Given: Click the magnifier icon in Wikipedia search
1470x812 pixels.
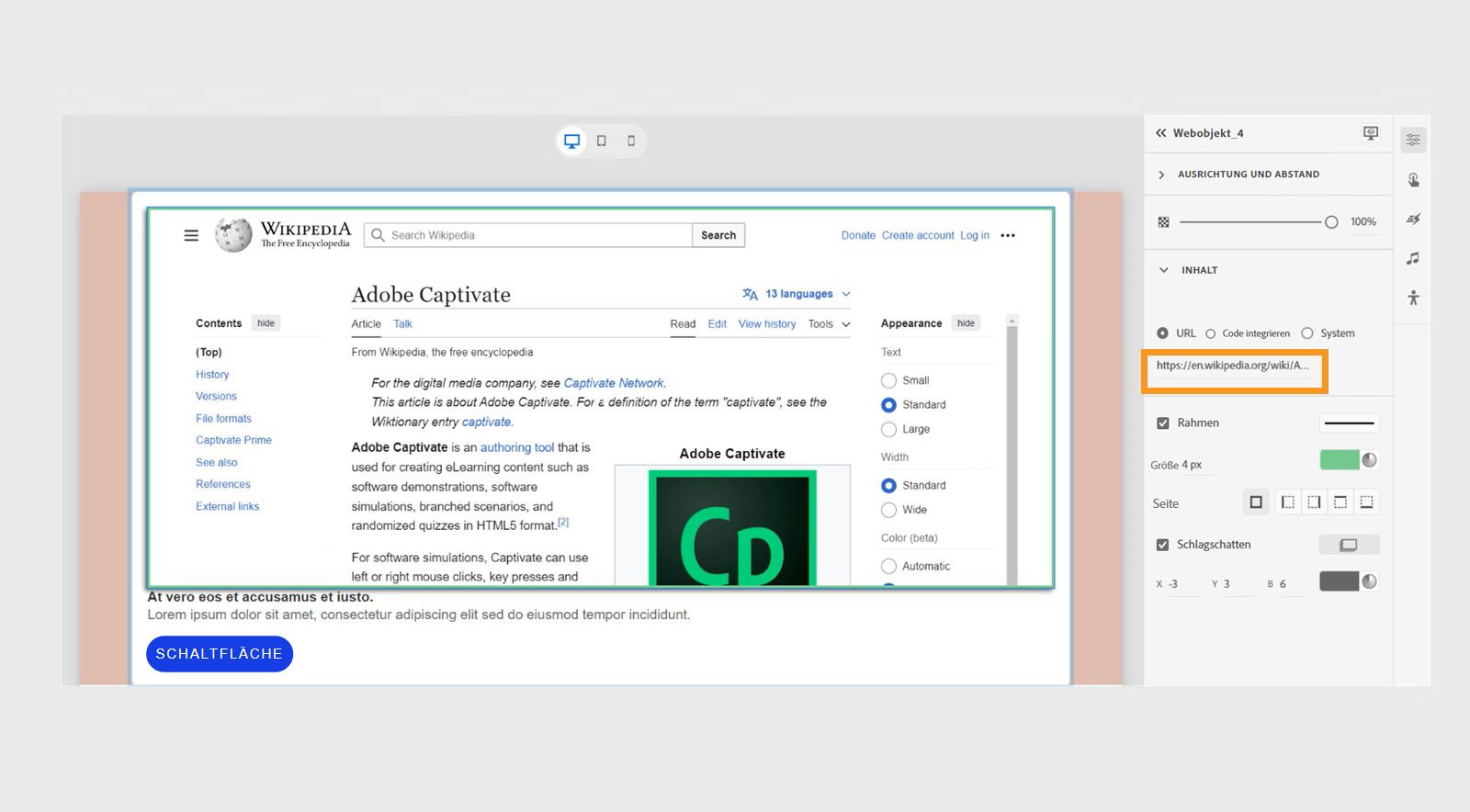Looking at the screenshot, I should pyautogui.click(x=378, y=235).
